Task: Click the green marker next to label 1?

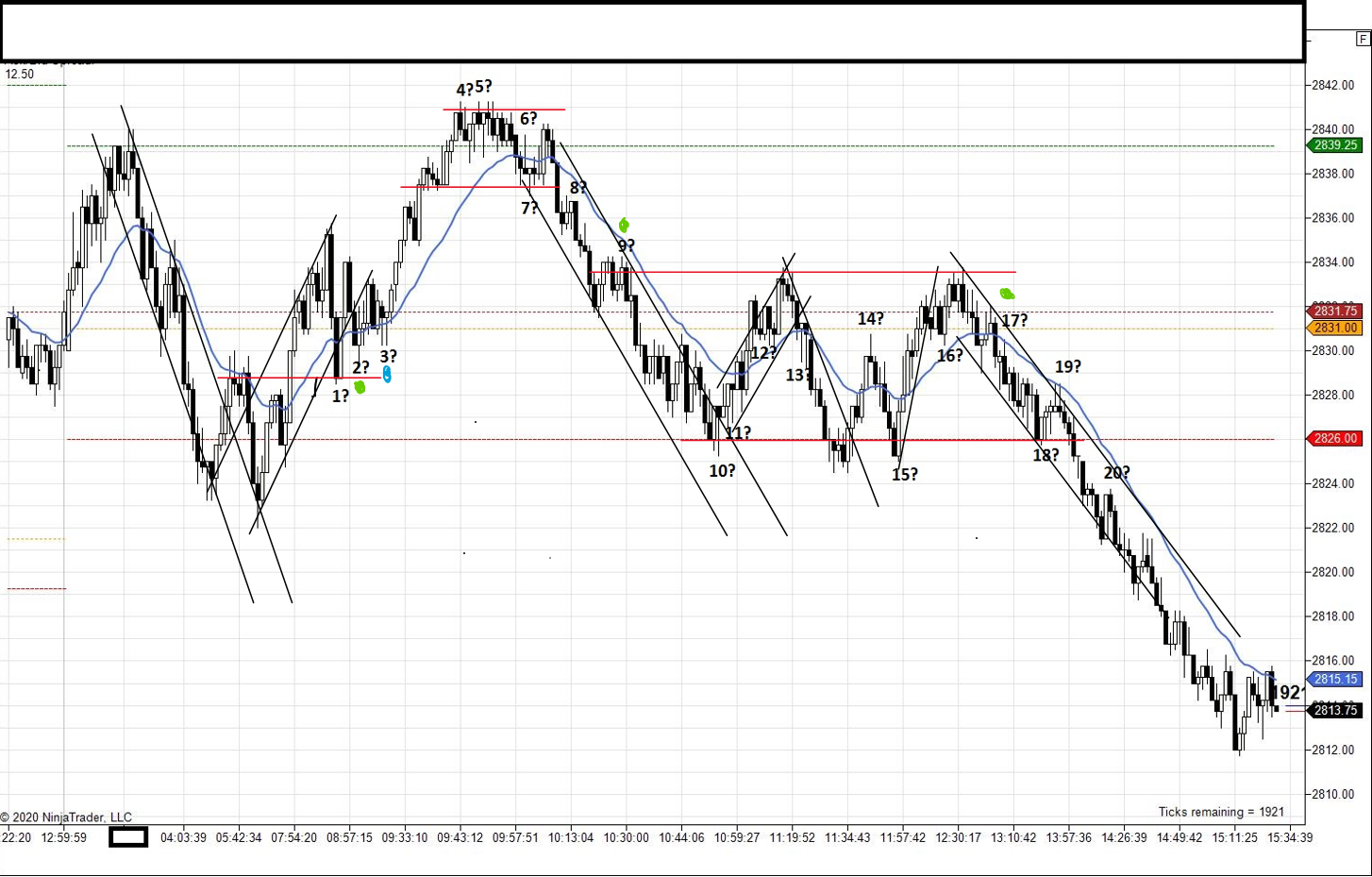Action: click(x=360, y=386)
